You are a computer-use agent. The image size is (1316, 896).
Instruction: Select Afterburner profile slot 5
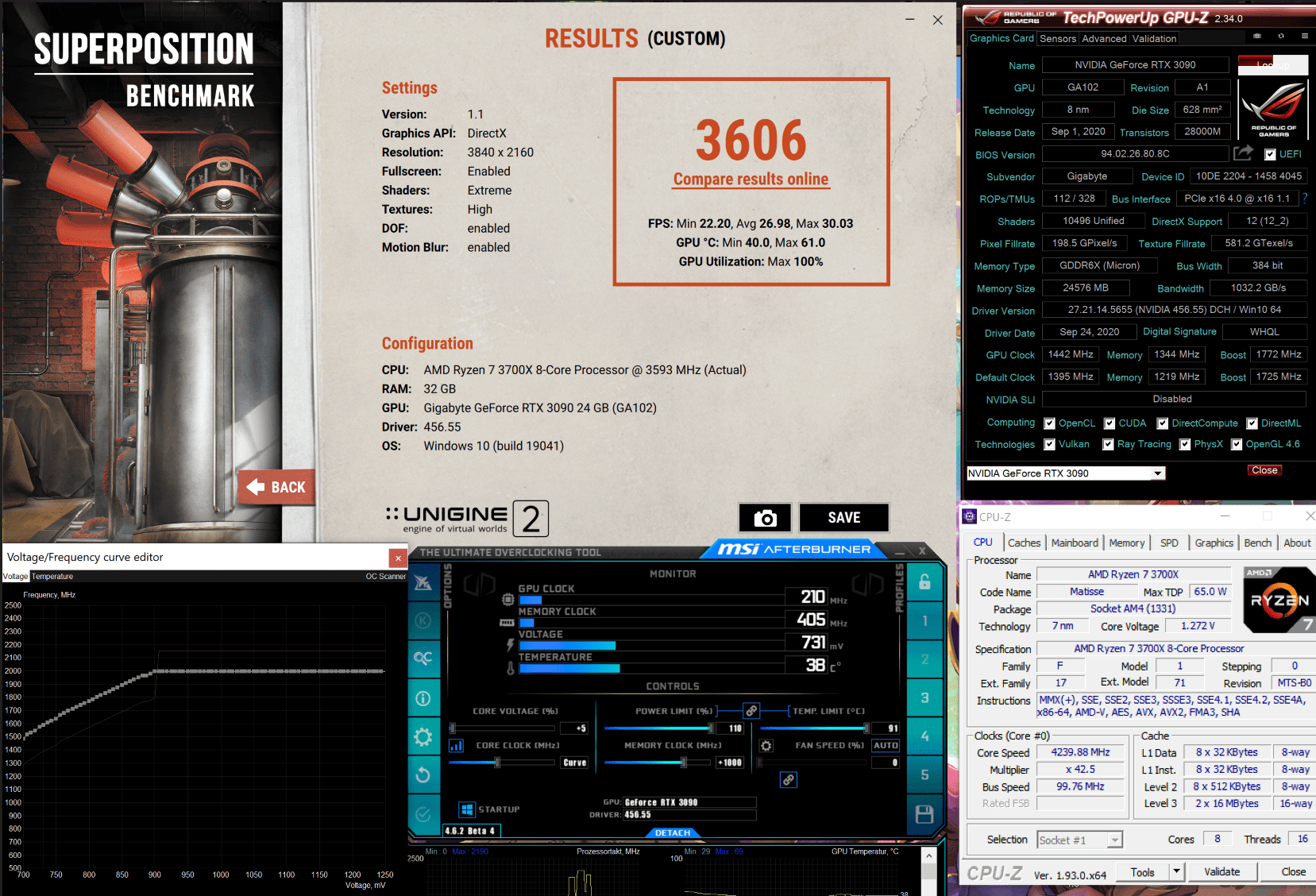pos(924,775)
